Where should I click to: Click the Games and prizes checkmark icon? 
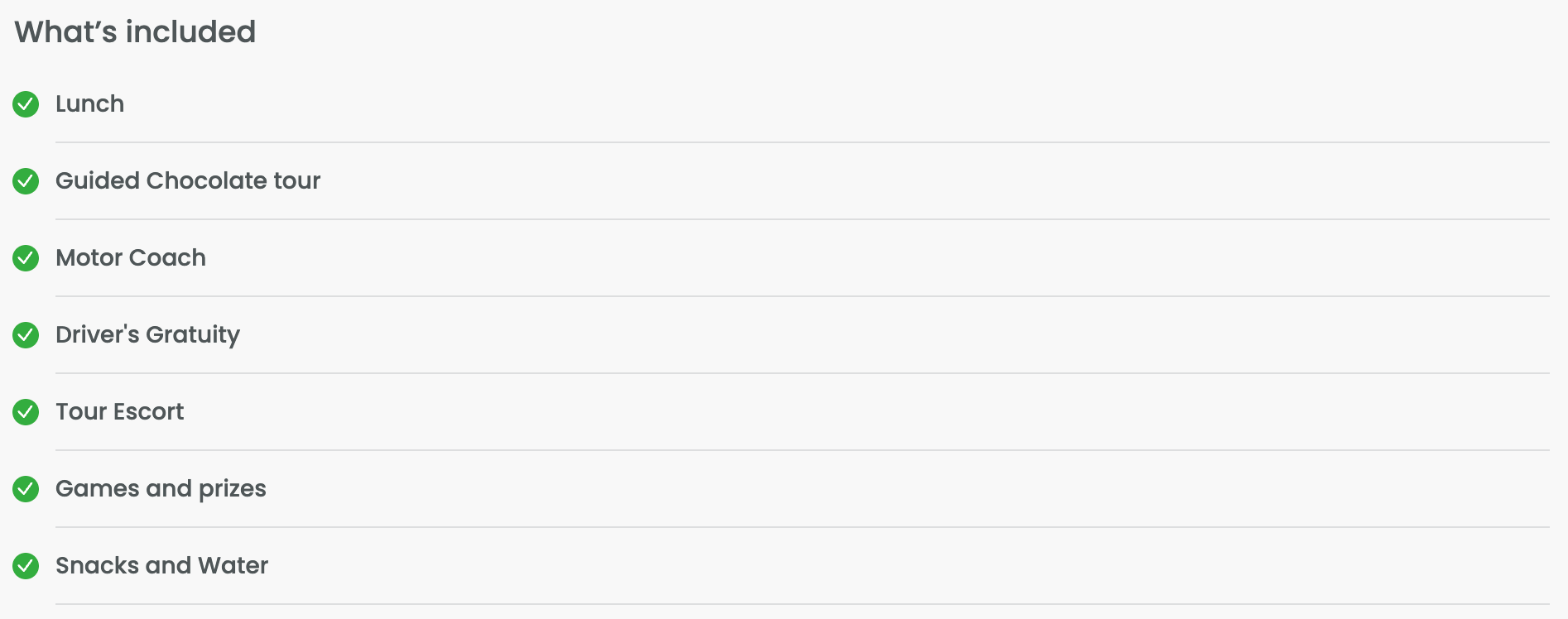pos(26,489)
